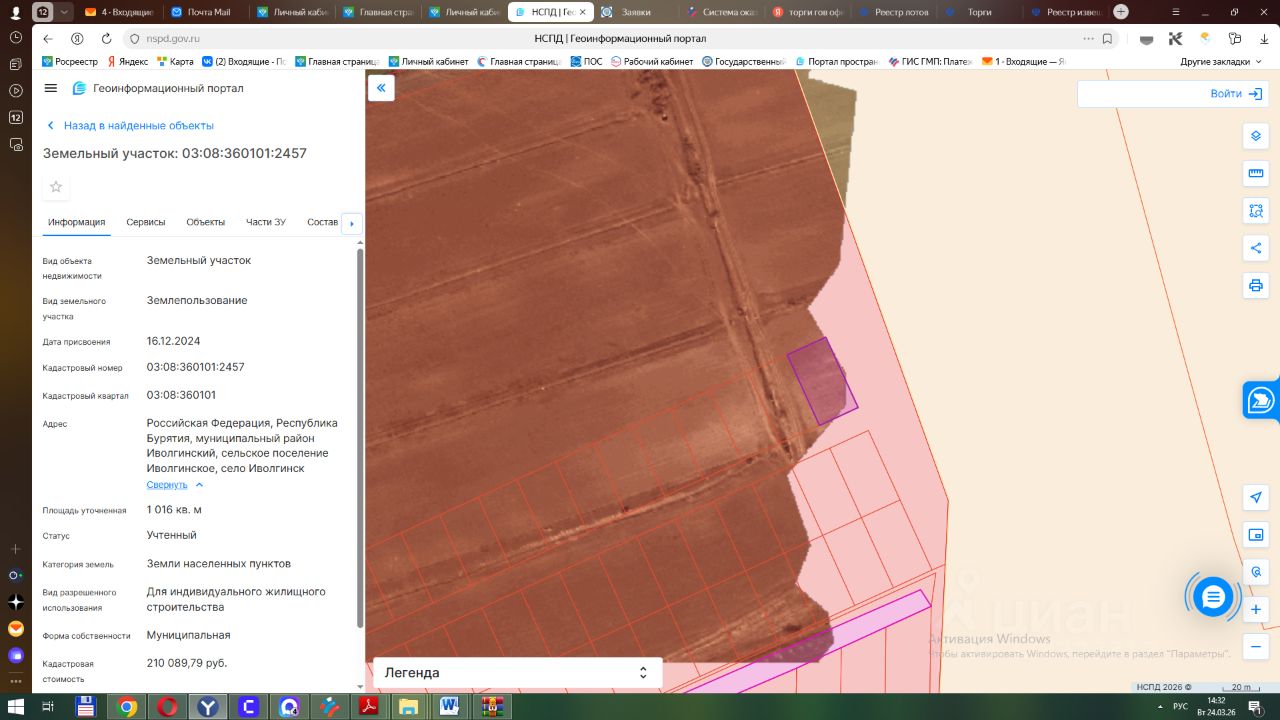The width and height of the screenshot is (1280, 720).
Task: Select the ruler measurement tool
Action: (x=1256, y=173)
